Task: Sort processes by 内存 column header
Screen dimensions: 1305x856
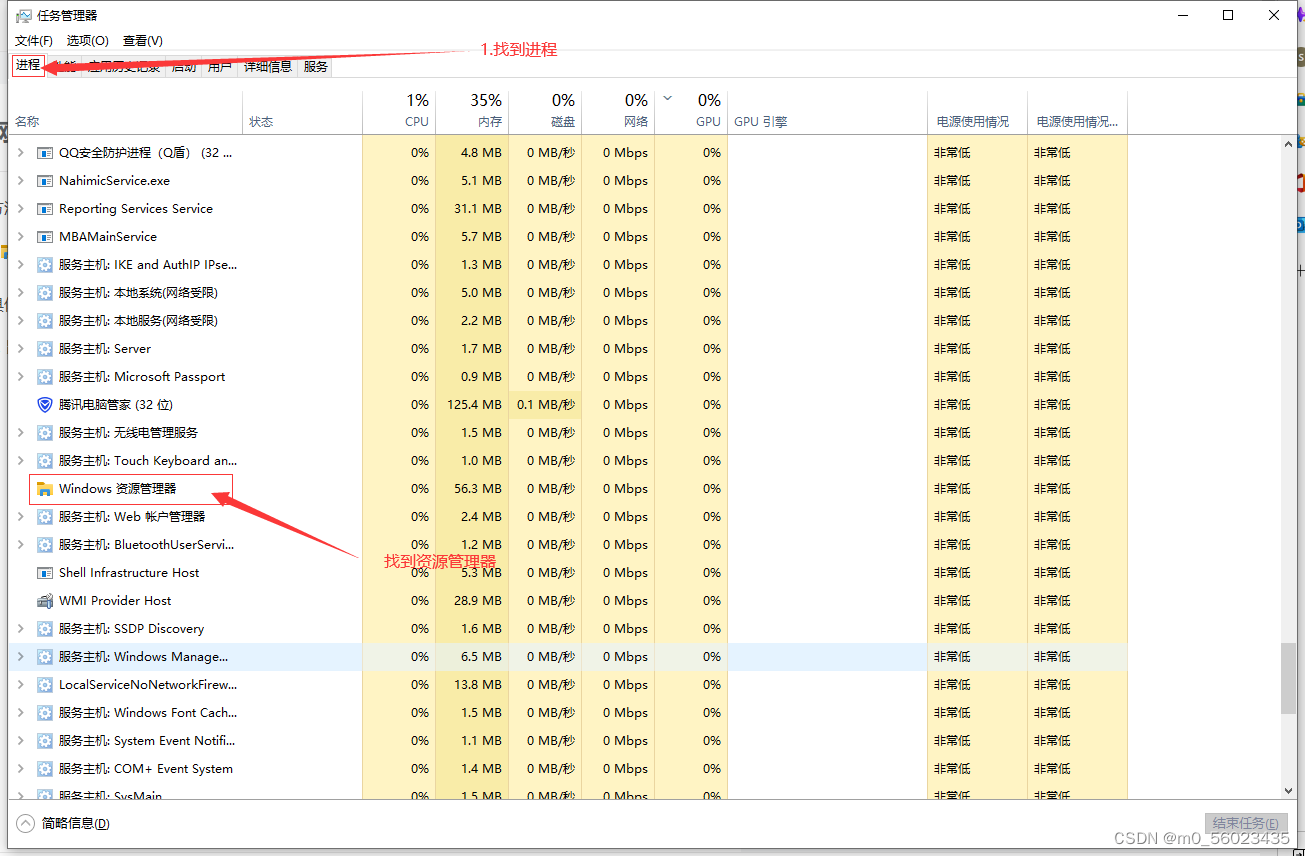Action: point(471,112)
